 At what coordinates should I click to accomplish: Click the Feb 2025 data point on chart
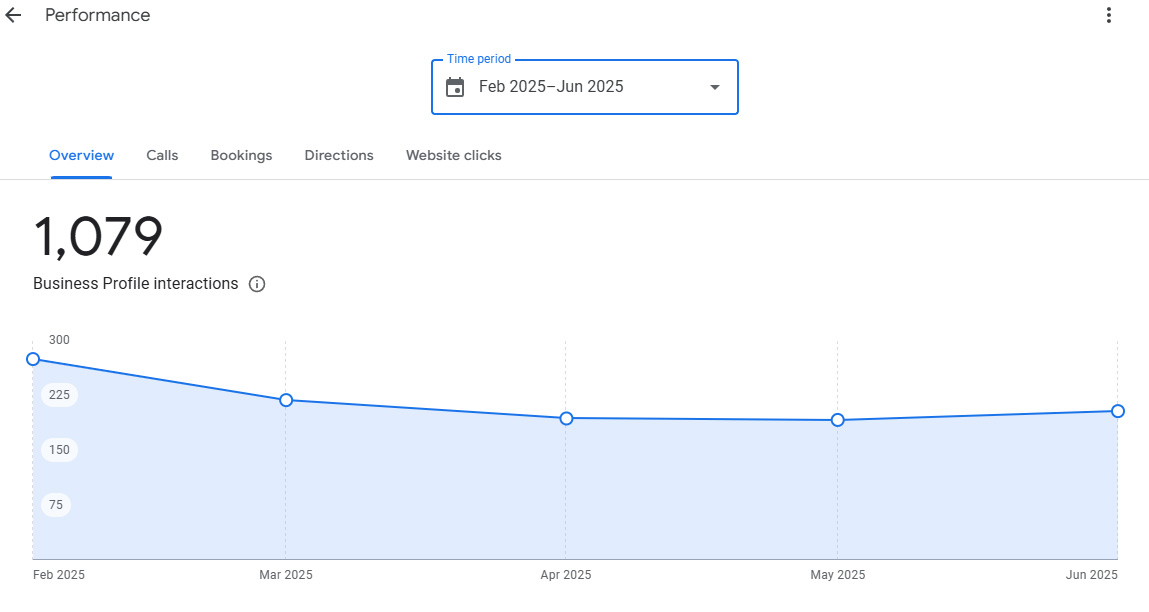click(33, 359)
